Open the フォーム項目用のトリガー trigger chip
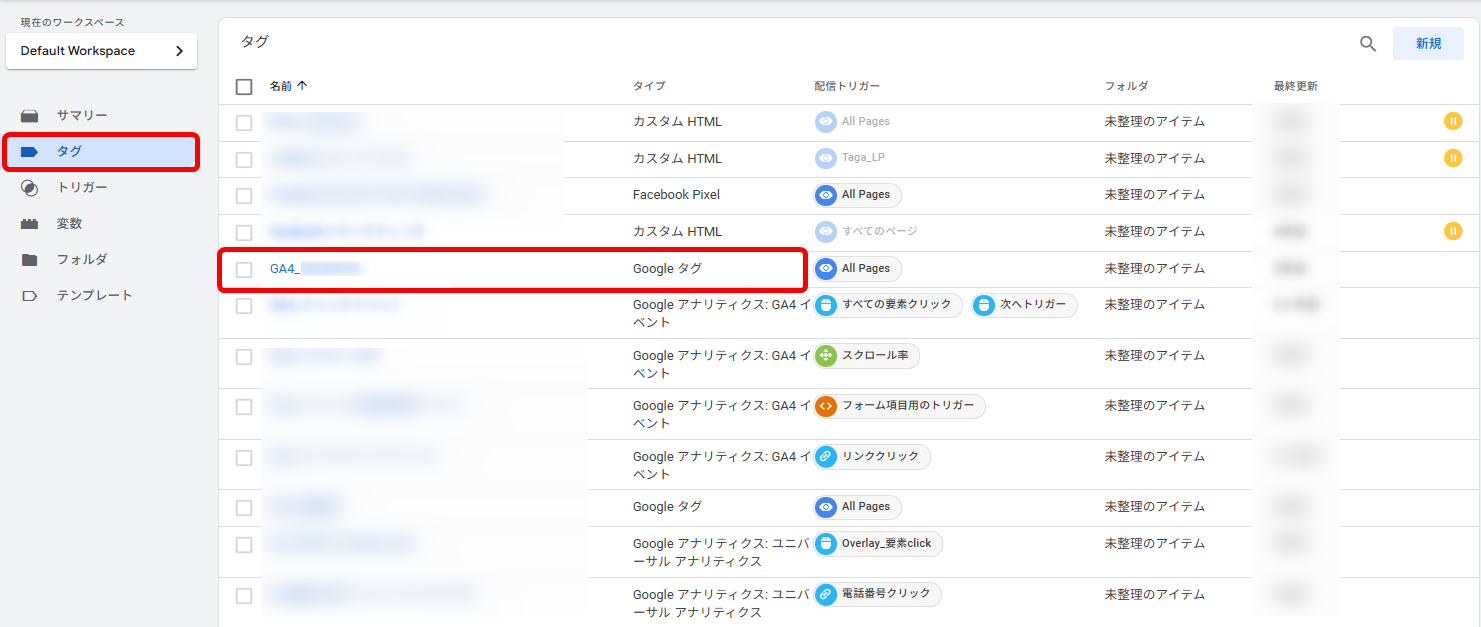Image resolution: width=1481 pixels, height=627 pixels. coord(900,406)
